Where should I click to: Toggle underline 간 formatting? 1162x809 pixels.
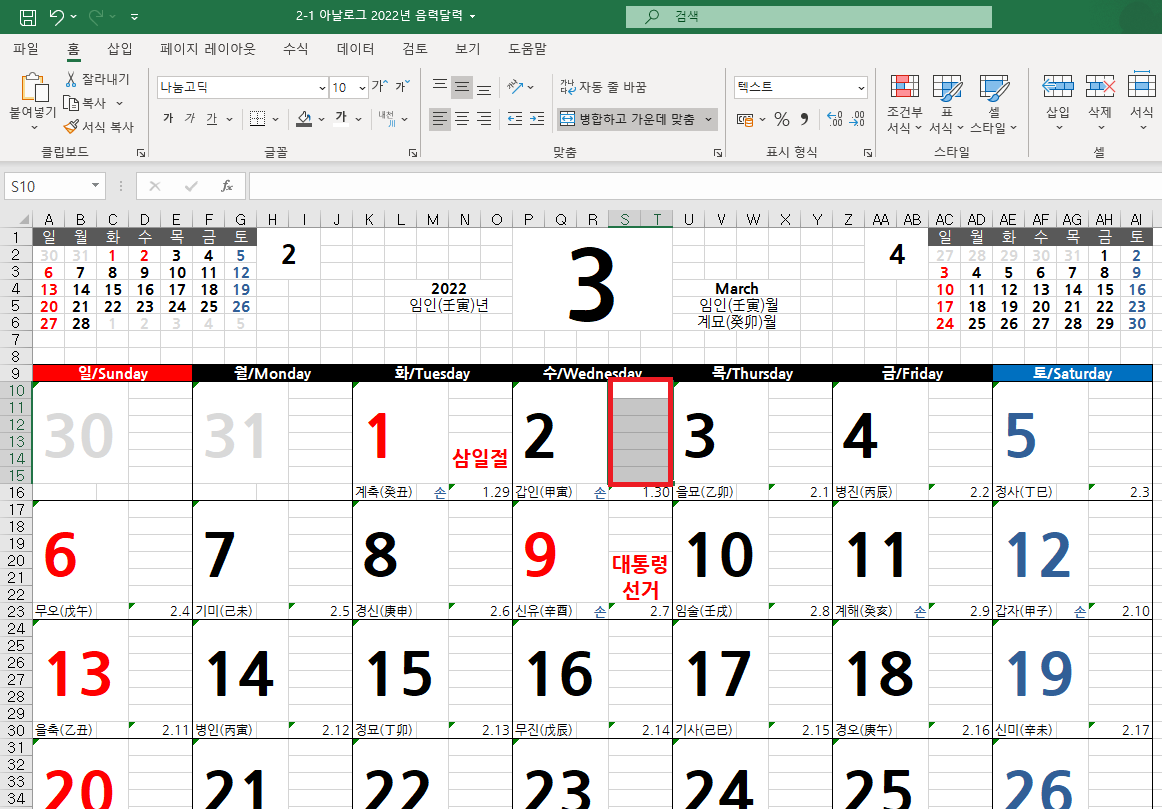point(212,119)
